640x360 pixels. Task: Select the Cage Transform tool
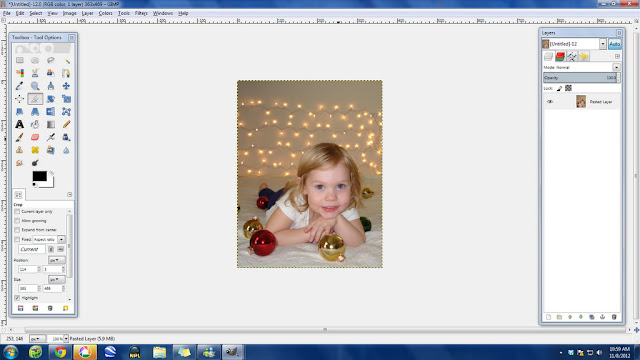click(66, 111)
